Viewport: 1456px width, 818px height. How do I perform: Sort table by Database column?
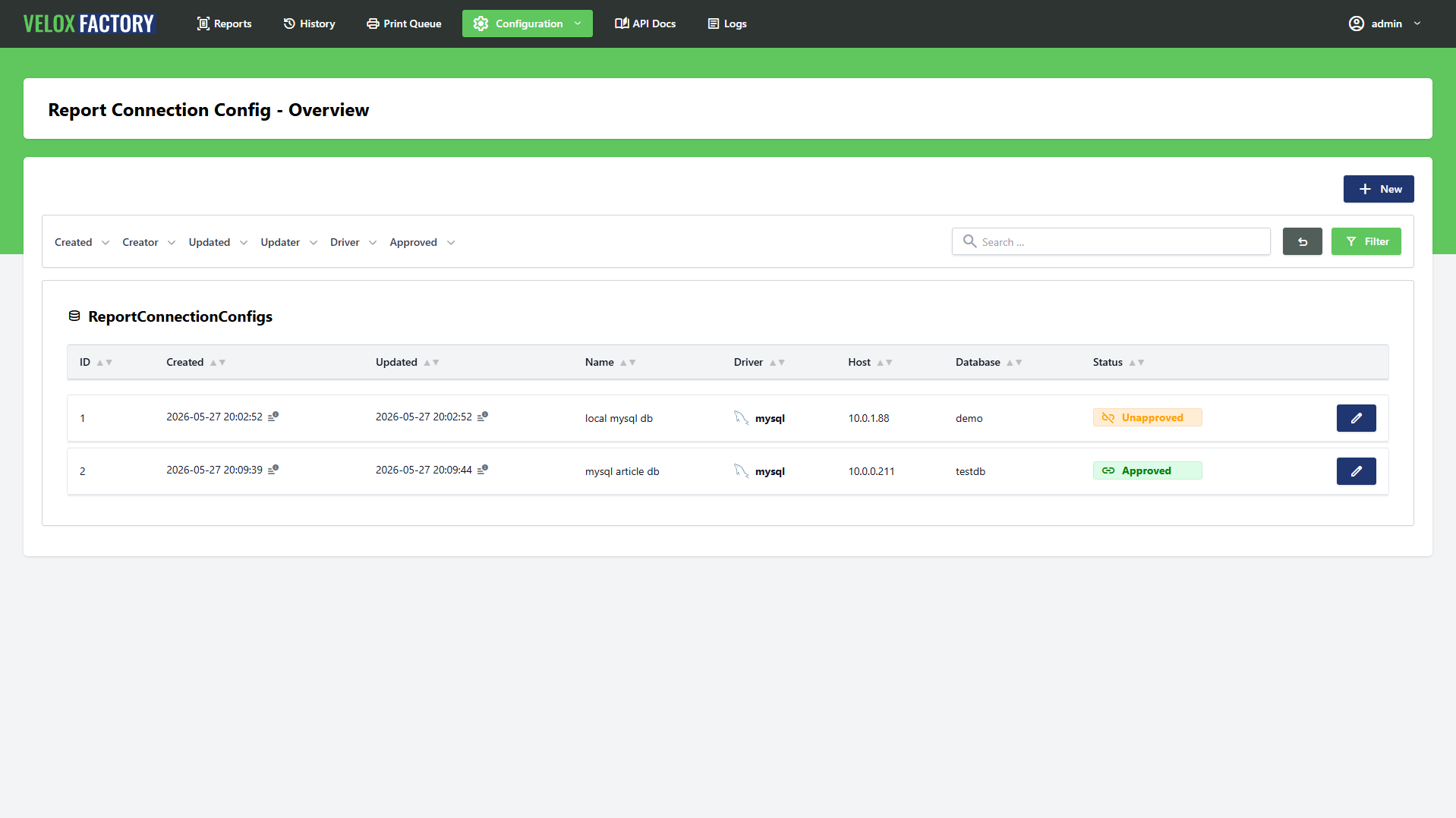click(988, 362)
